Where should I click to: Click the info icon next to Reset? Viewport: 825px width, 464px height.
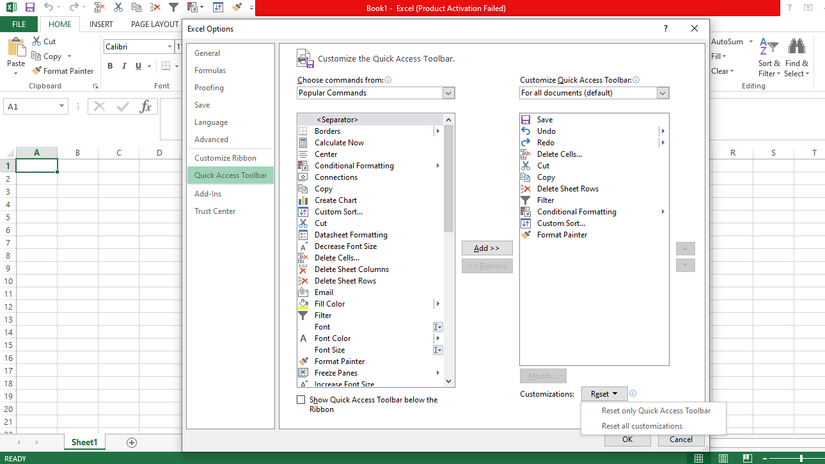(x=633, y=394)
